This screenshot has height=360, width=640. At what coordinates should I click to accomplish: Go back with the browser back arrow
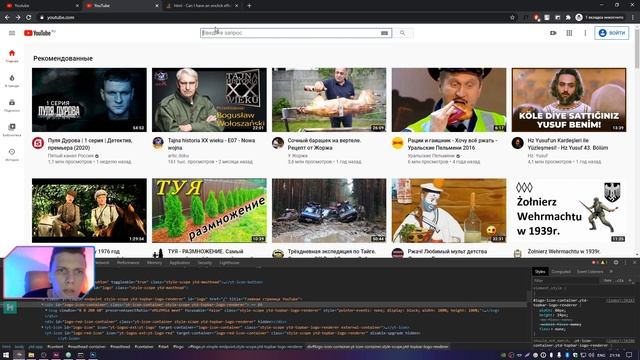(x=7, y=18)
